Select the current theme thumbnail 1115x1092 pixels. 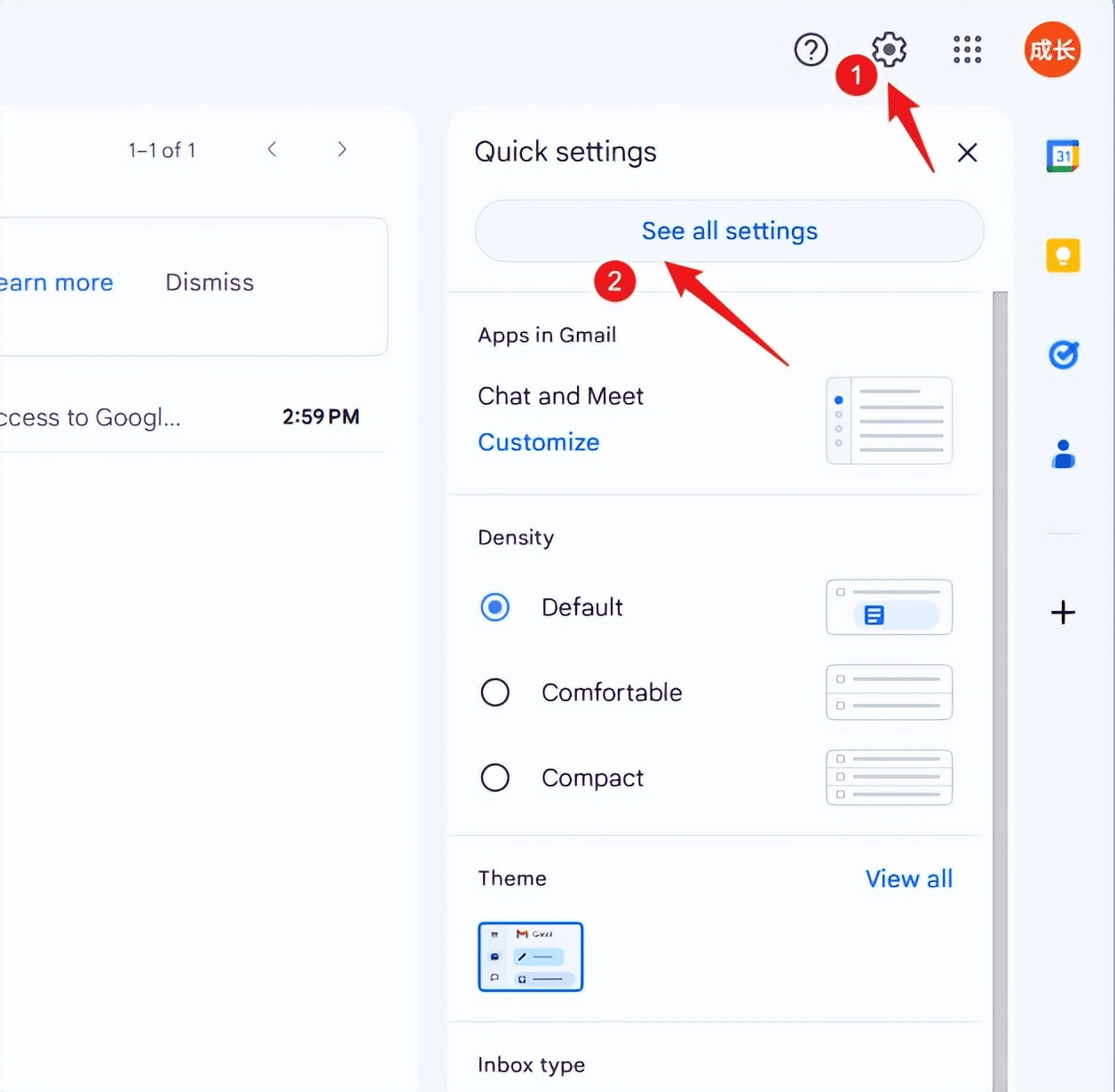(x=530, y=957)
